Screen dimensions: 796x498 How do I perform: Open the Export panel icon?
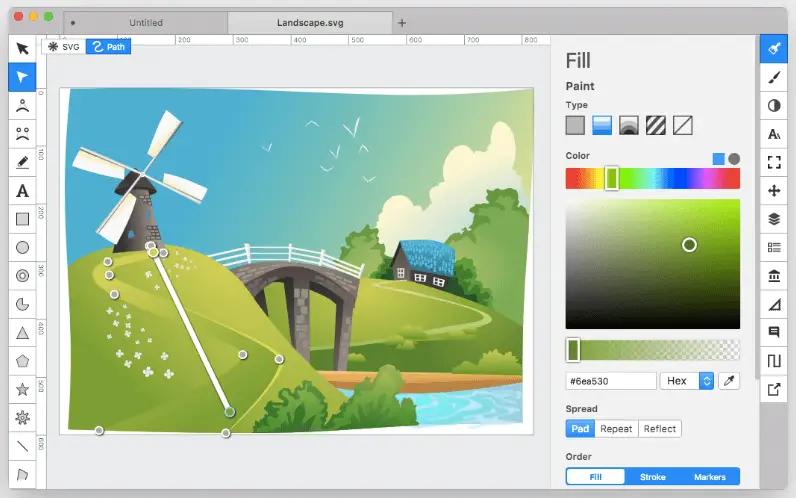click(x=773, y=389)
